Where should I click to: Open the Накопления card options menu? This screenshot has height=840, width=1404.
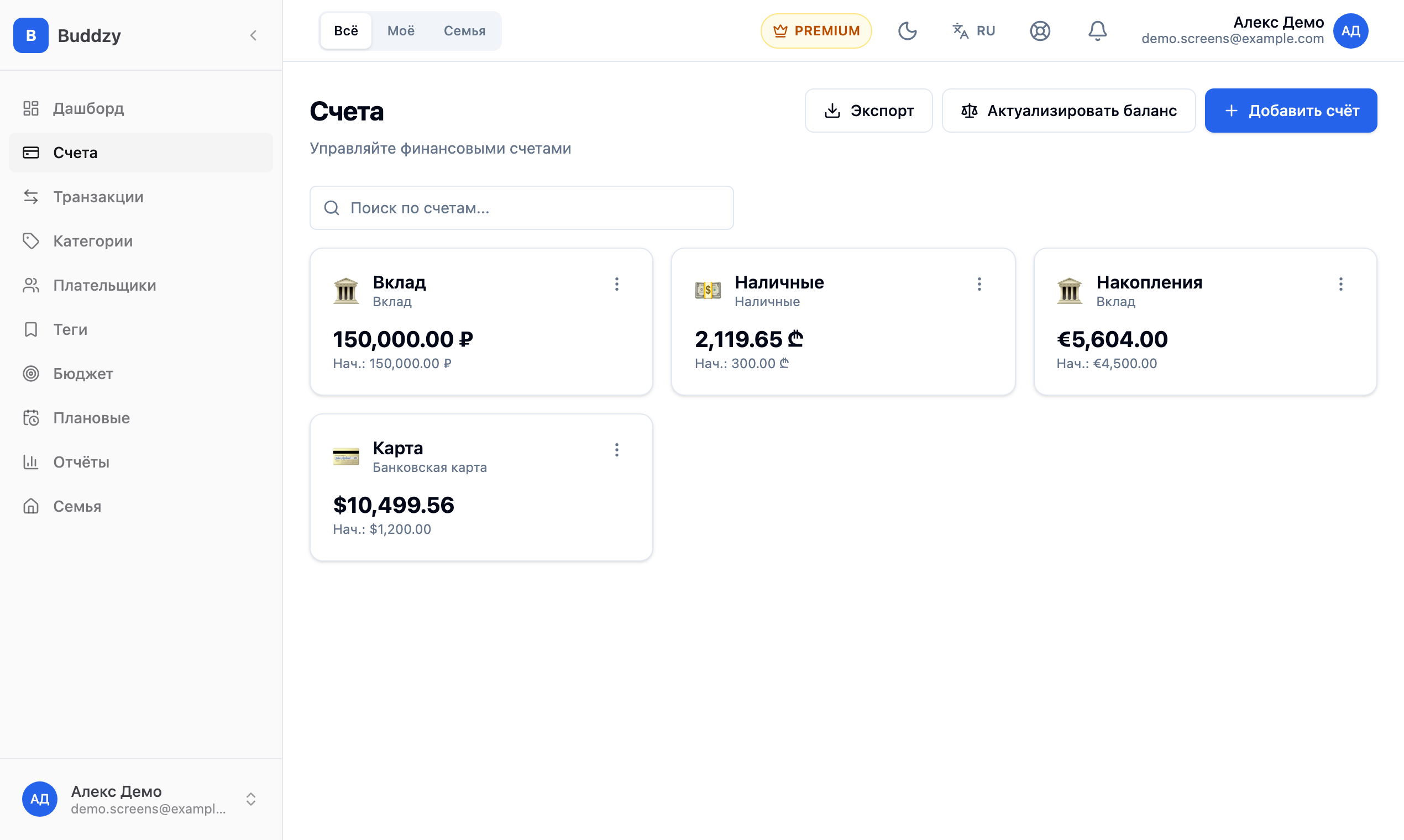[x=1340, y=284]
